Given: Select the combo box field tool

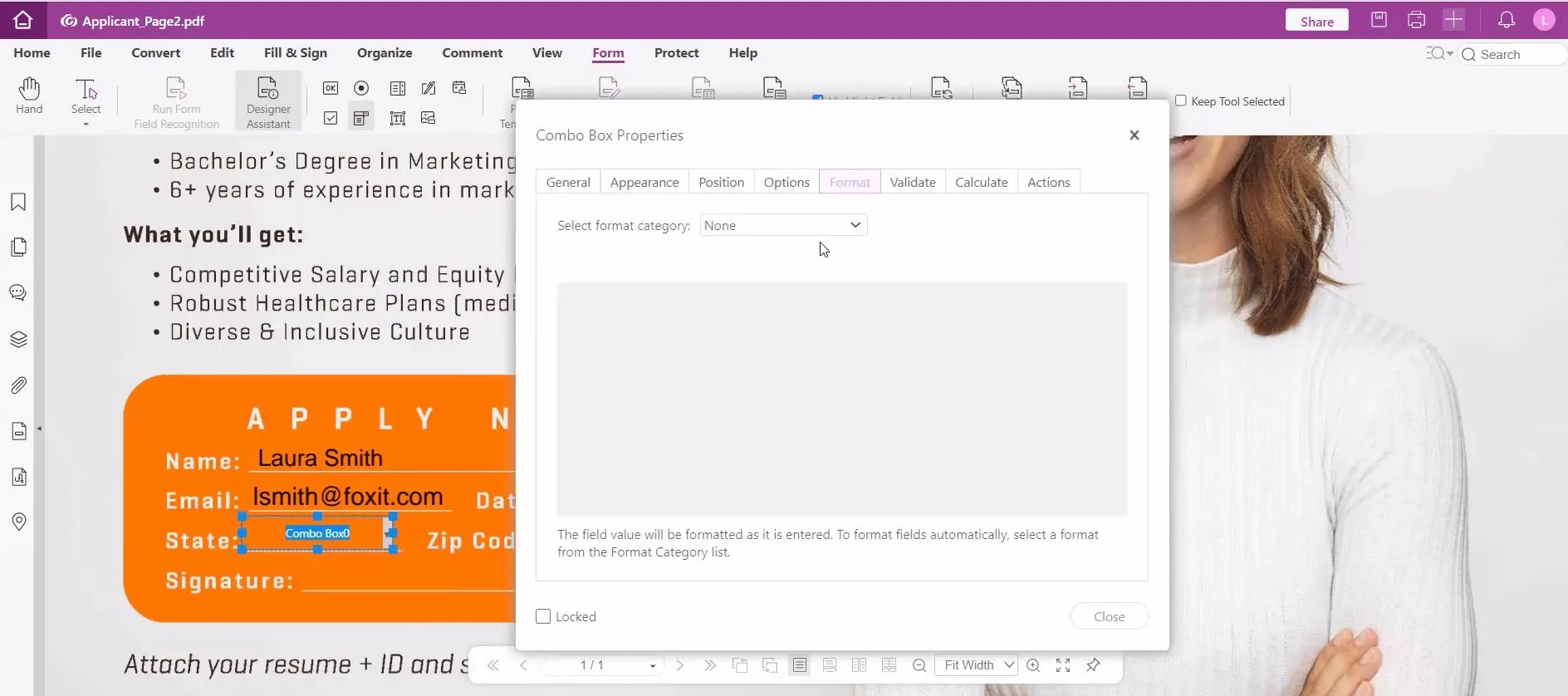Looking at the screenshot, I should click(361, 118).
